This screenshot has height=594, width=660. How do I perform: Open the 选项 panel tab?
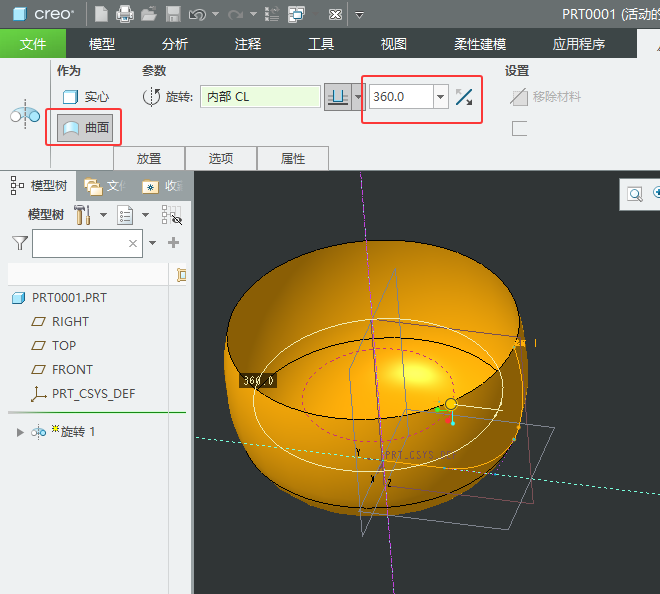(x=221, y=158)
